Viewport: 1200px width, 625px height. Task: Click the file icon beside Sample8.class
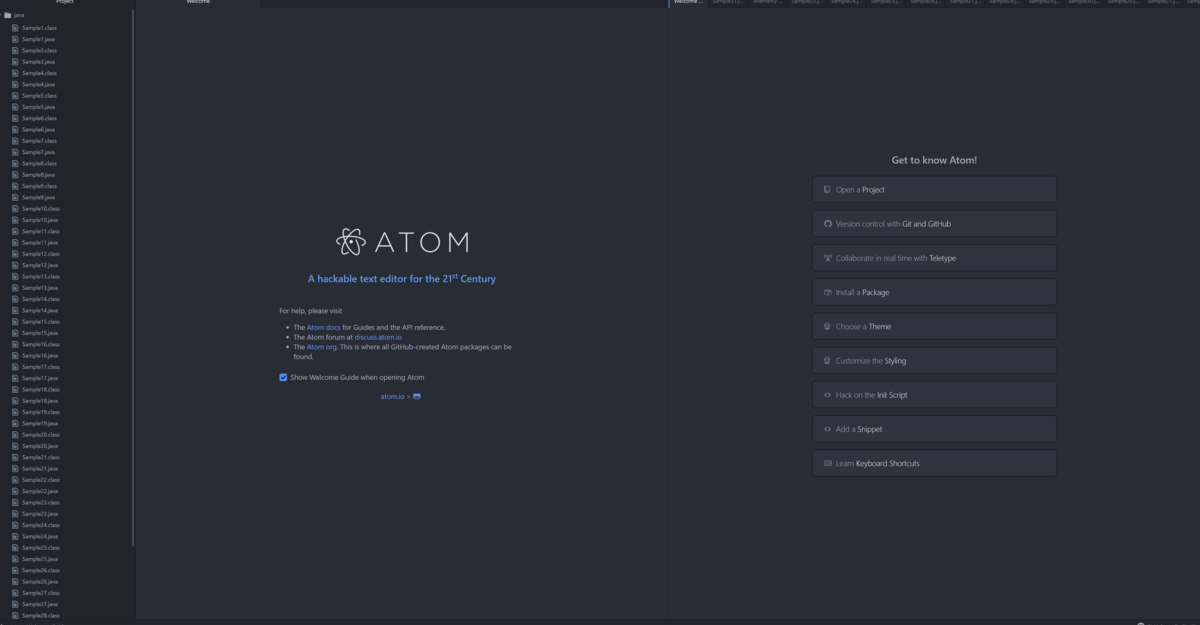coord(15,163)
